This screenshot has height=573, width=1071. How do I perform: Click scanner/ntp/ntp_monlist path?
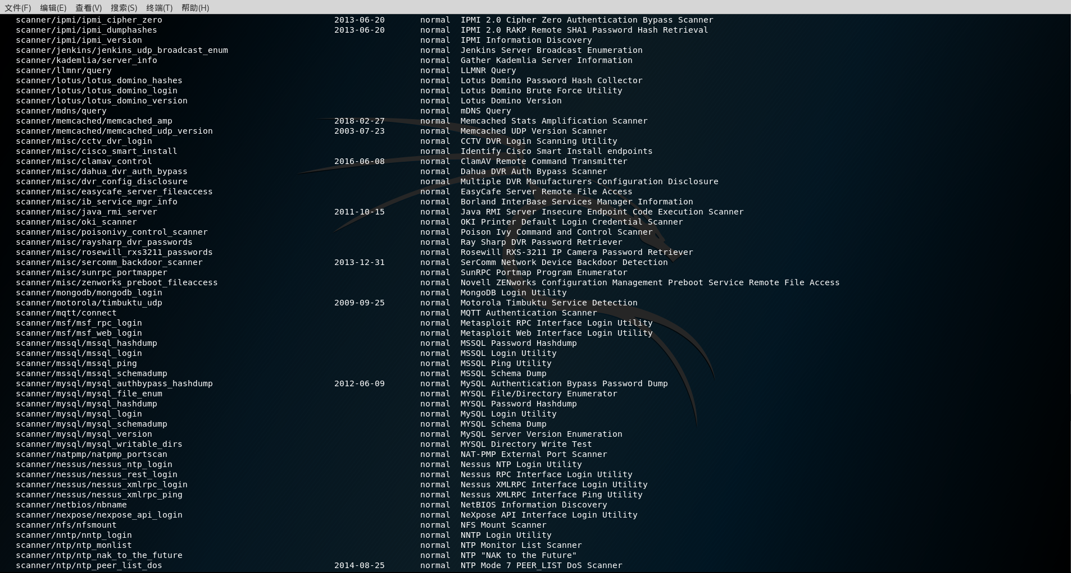click(x=74, y=545)
